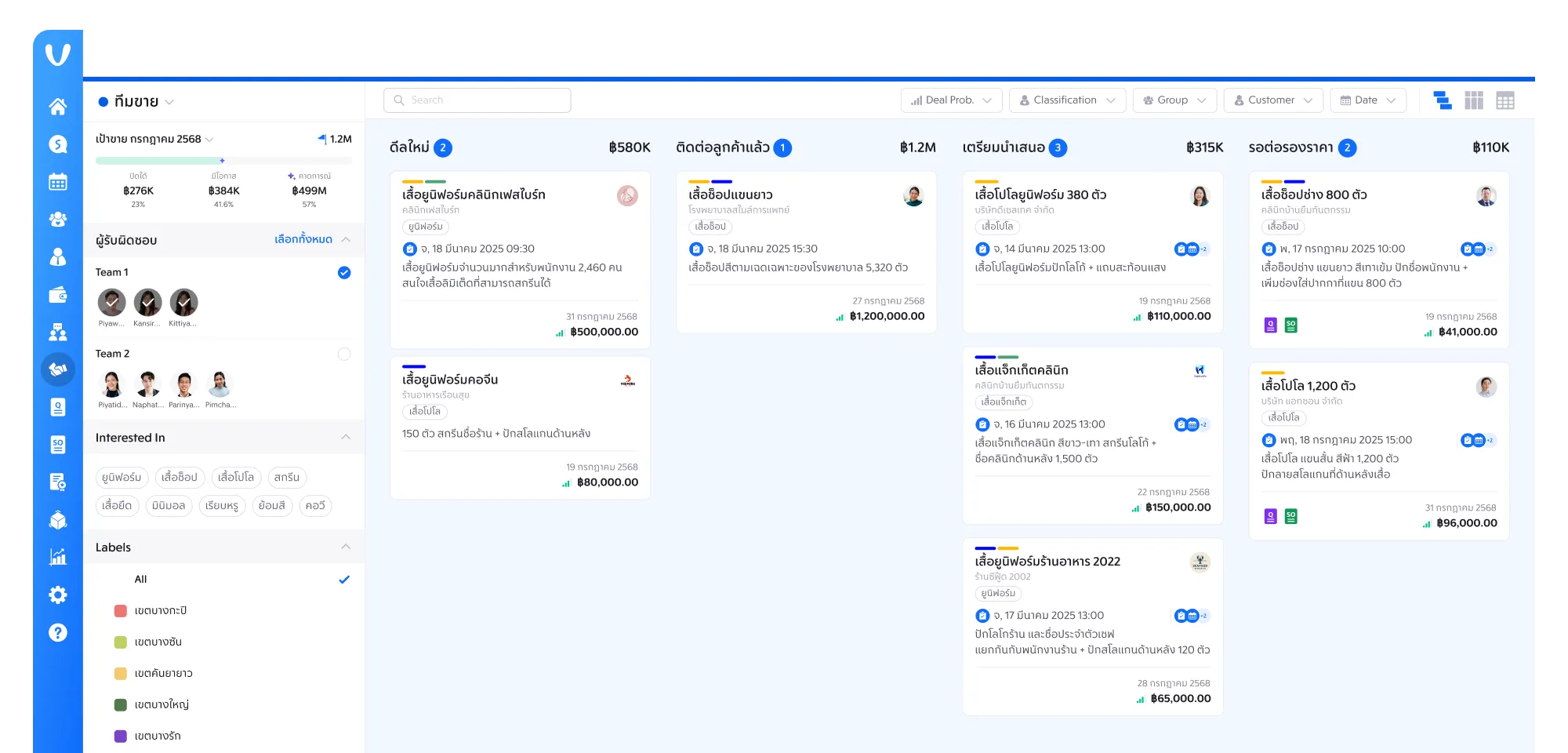This screenshot has height=753, width=1568.
Task: Open the product box icon
Action: 58,520
